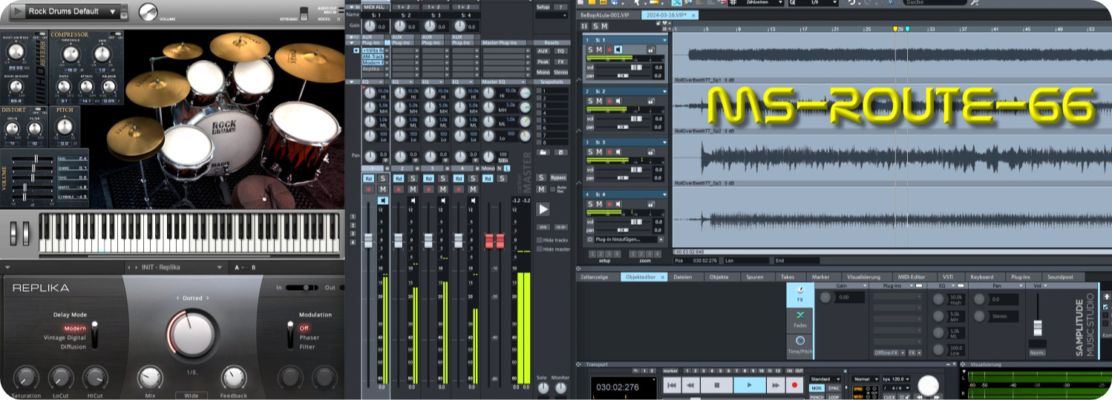Click the red Record button in transport
The height and width of the screenshot is (400, 1112).
[x=795, y=385]
